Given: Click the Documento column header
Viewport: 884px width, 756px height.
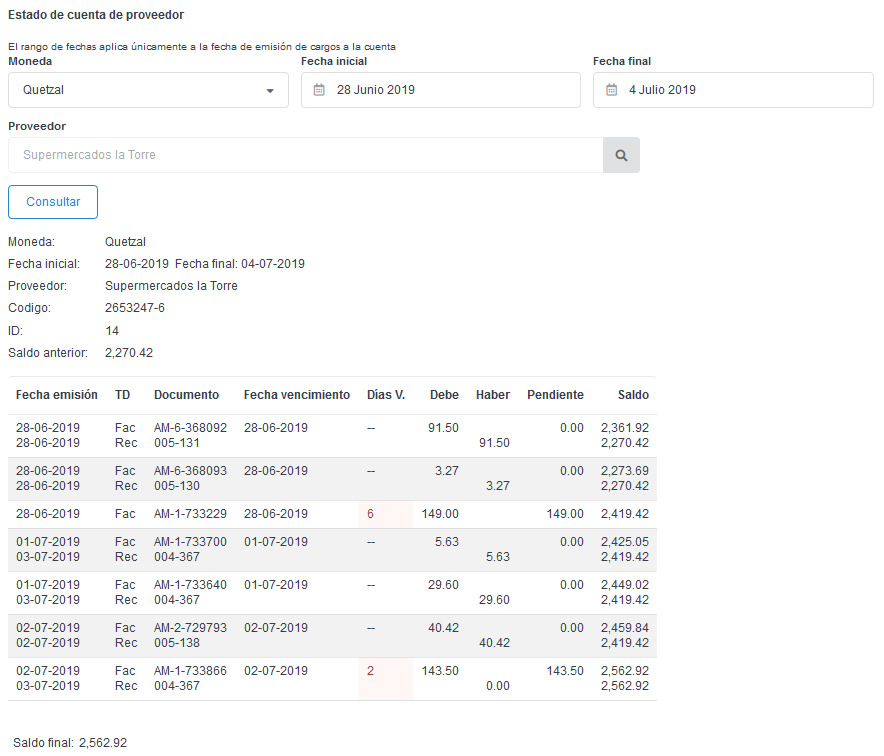Looking at the screenshot, I should click(x=186, y=395).
